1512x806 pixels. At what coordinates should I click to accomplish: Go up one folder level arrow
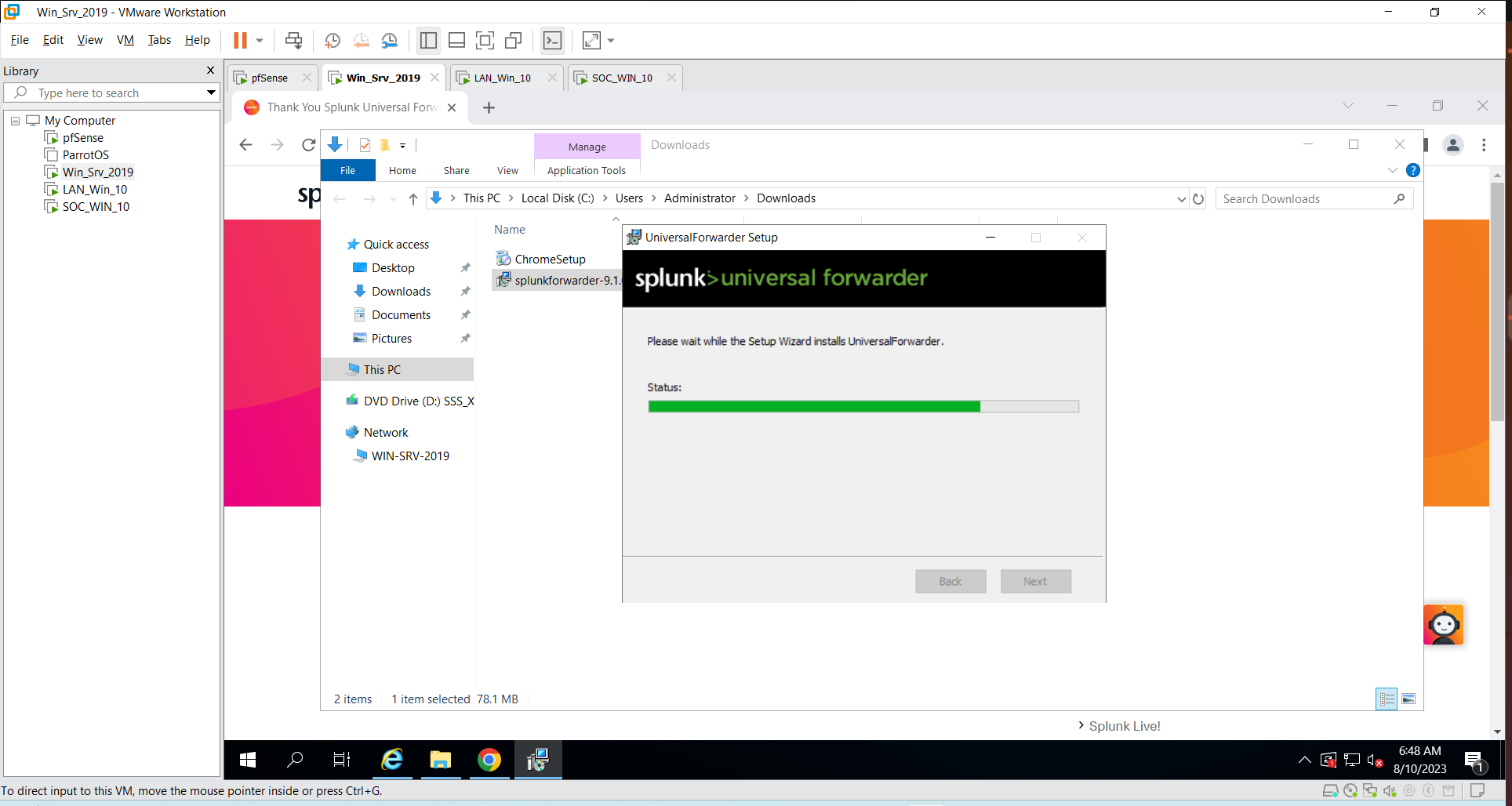[413, 198]
